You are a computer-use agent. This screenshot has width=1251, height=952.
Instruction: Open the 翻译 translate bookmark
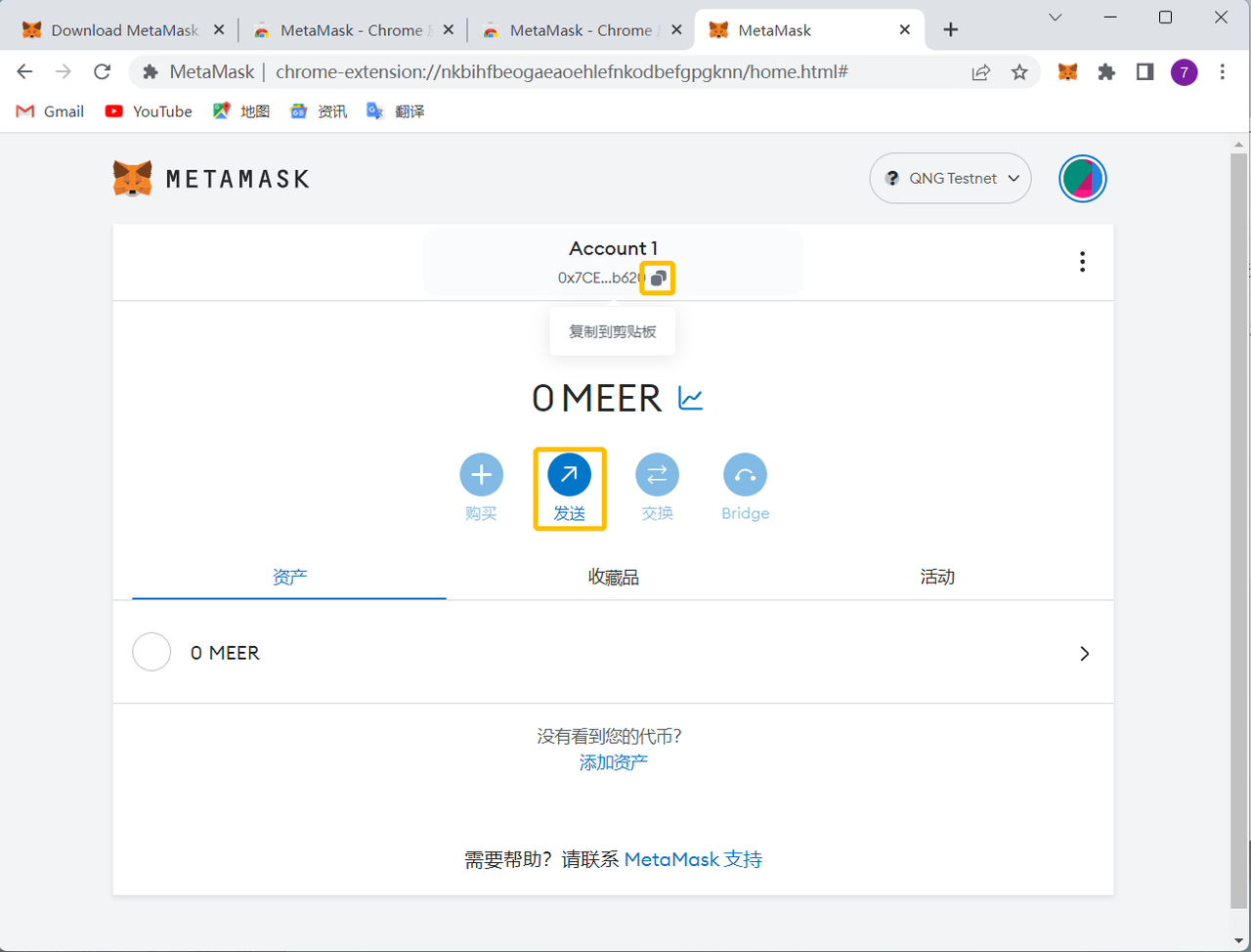point(396,111)
